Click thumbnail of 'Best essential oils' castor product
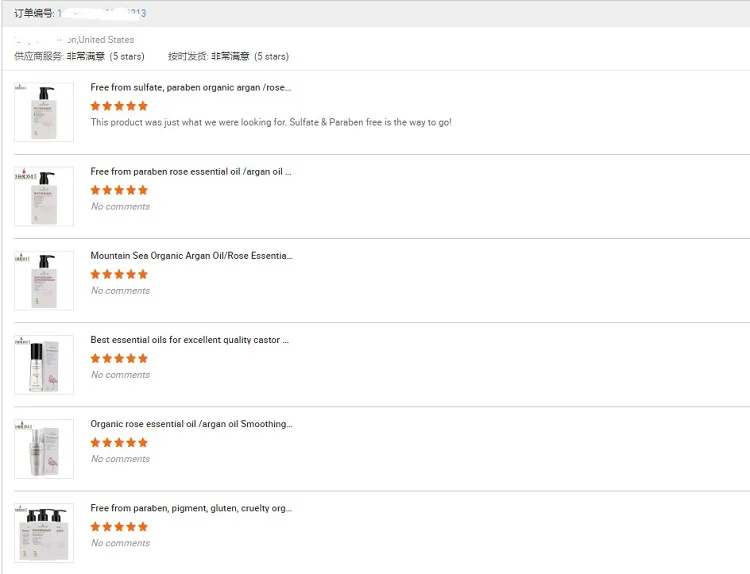 [44, 364]
